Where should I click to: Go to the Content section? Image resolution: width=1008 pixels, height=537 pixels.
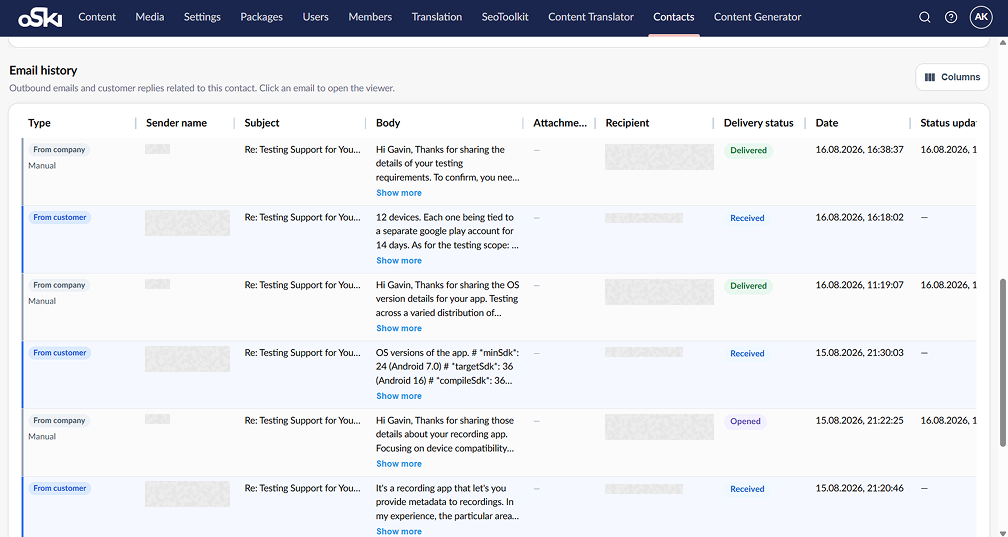(97, 17)
